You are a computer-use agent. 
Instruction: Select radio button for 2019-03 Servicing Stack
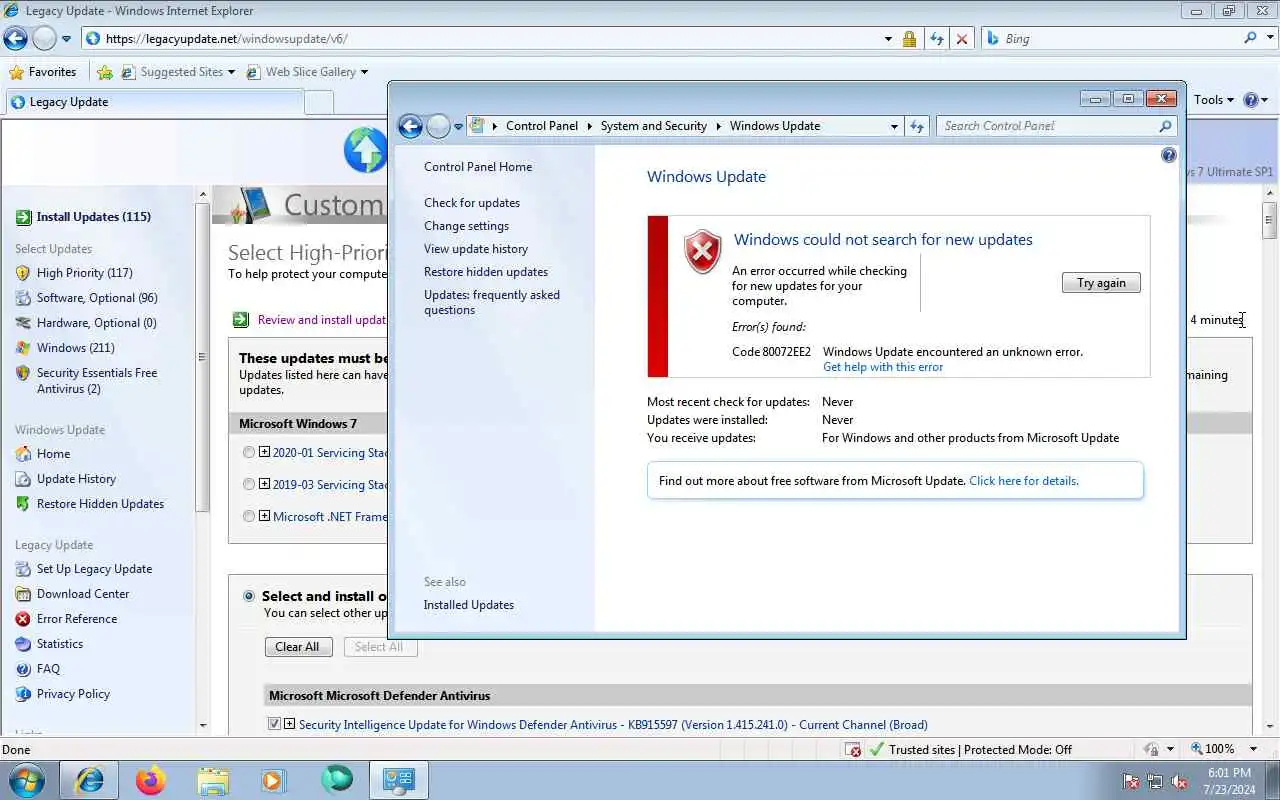point(249,485)
